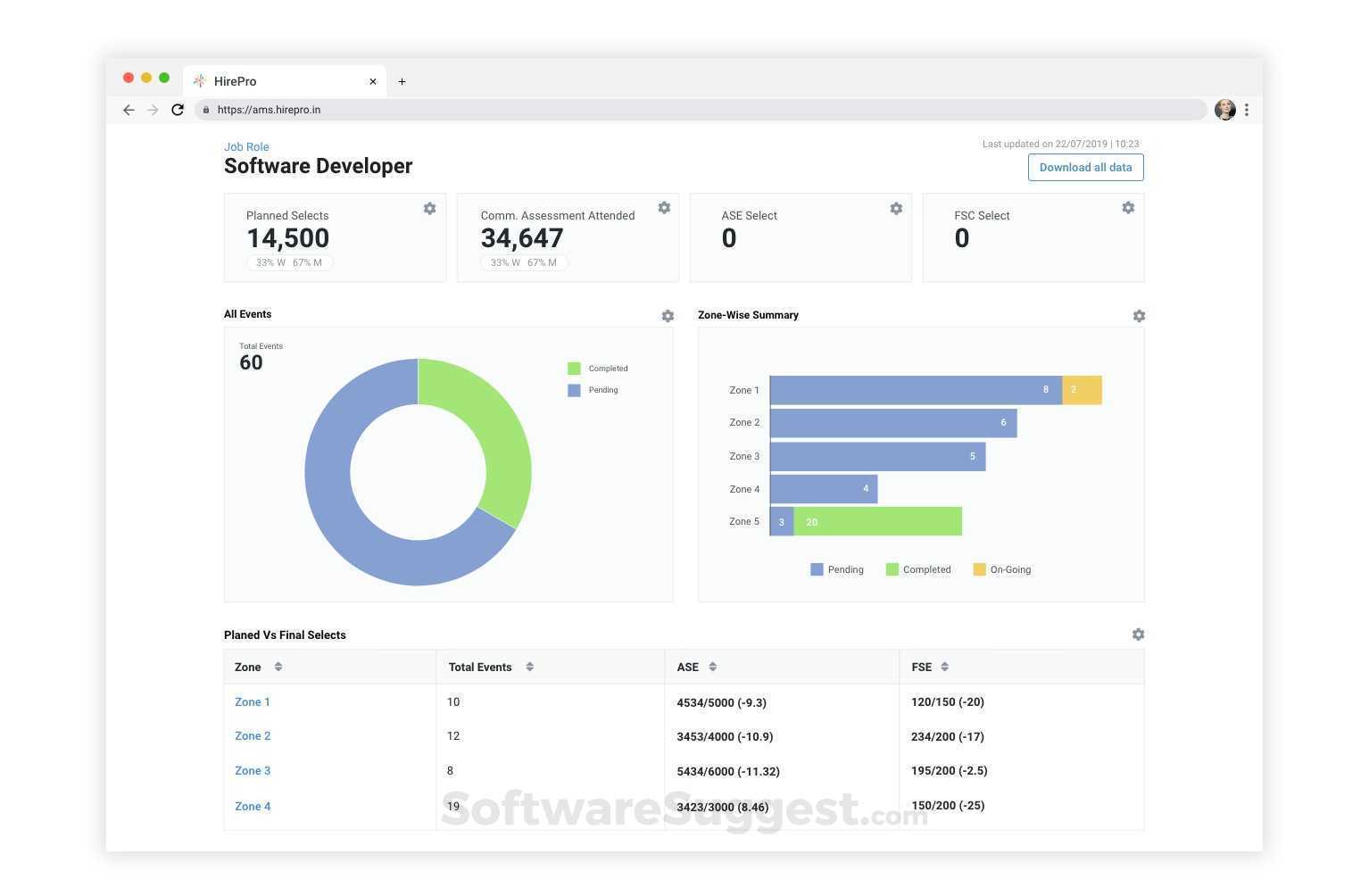Sort table by Zone column arrows
Image resolution: width=1369 pixels, height=896 pixels.
(x=278, y=667)
